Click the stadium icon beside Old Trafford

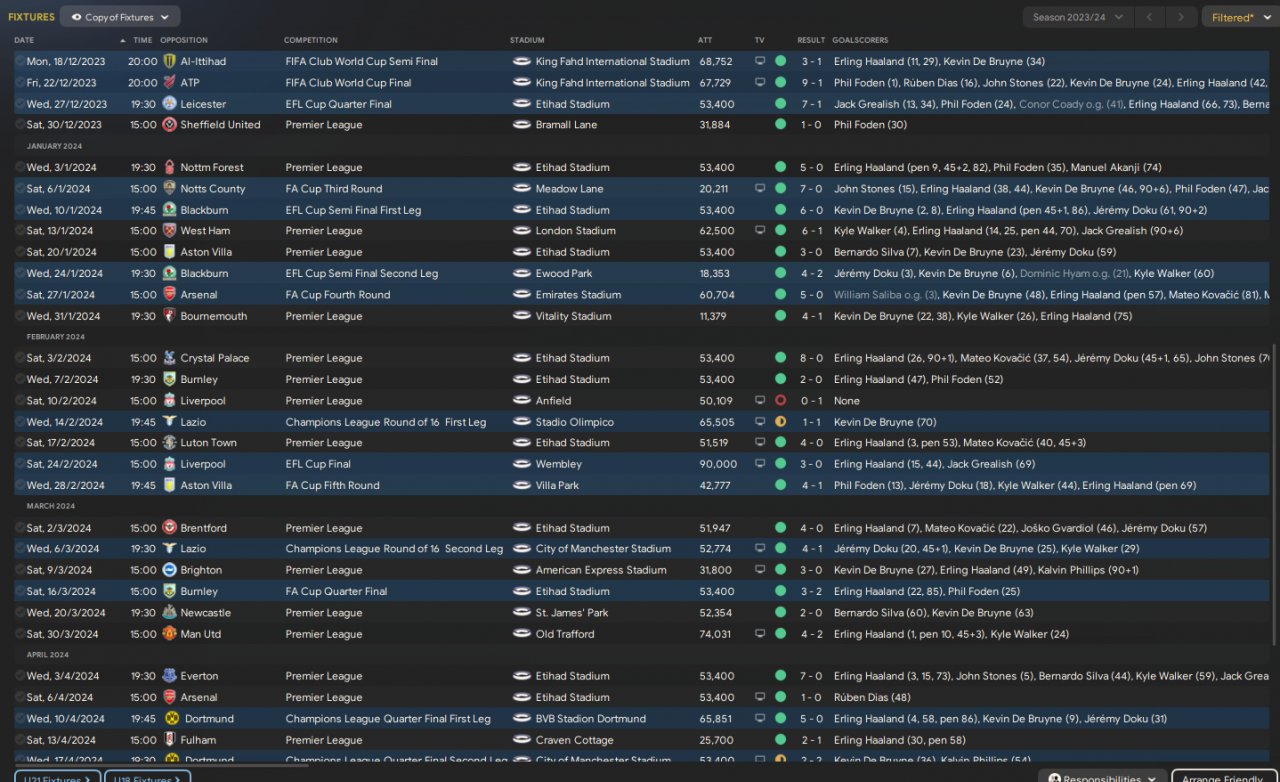point(521,634)
